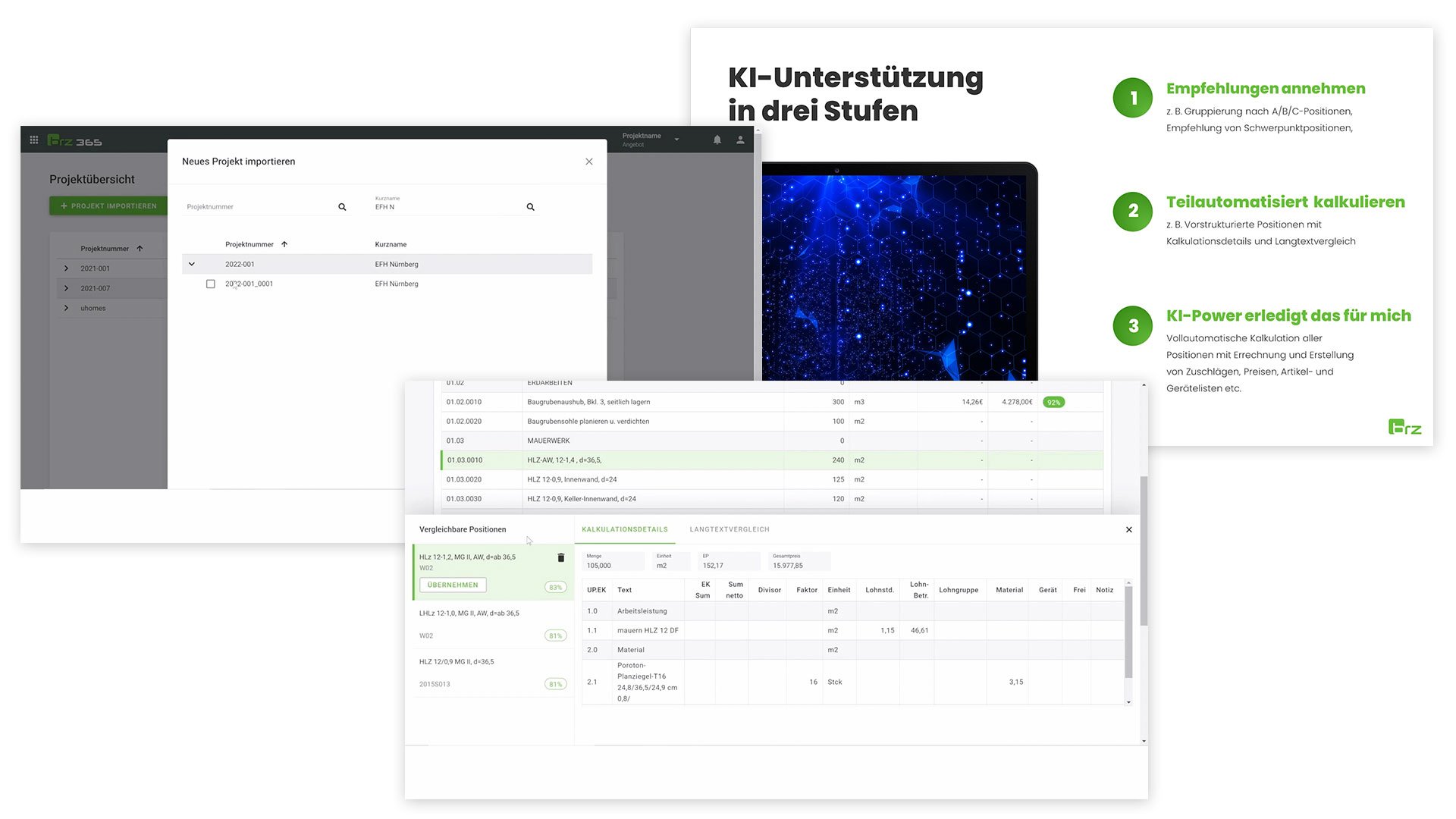Image resolution: width=1456 pixels, height=819 pixels.
Task: Click the 1.1 mauern HLZ 12 DF row
Action: pyautogui.click(x=853, y=630)
